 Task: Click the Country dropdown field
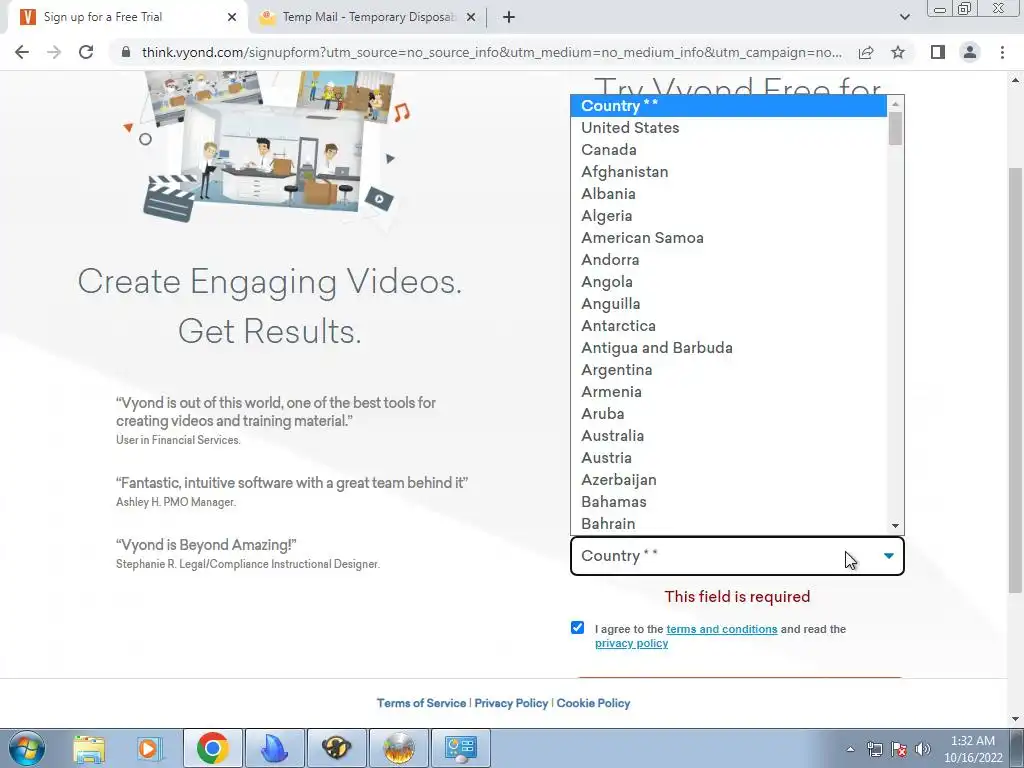pos(737,556)
